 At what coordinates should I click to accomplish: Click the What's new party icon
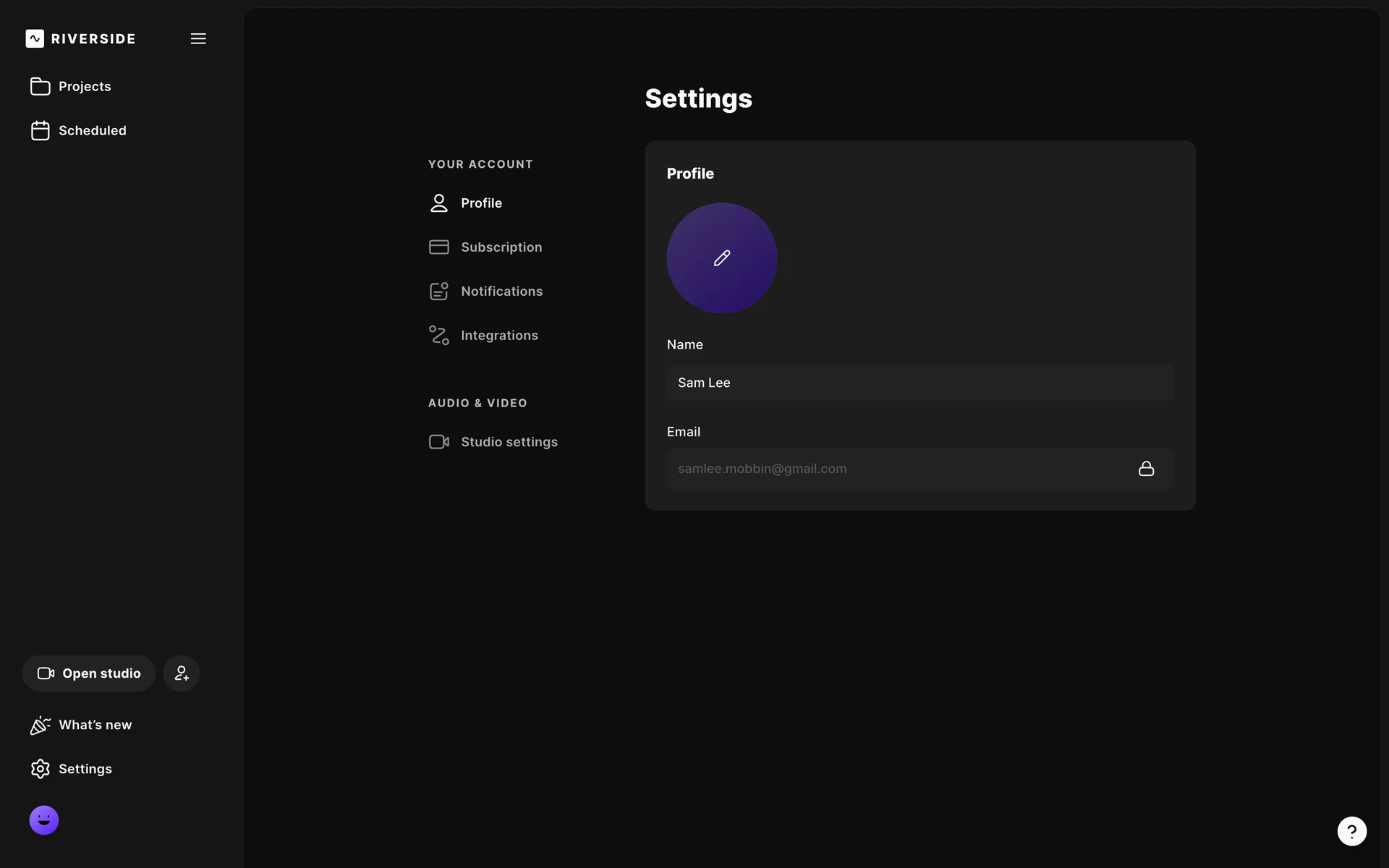(41, 725)
